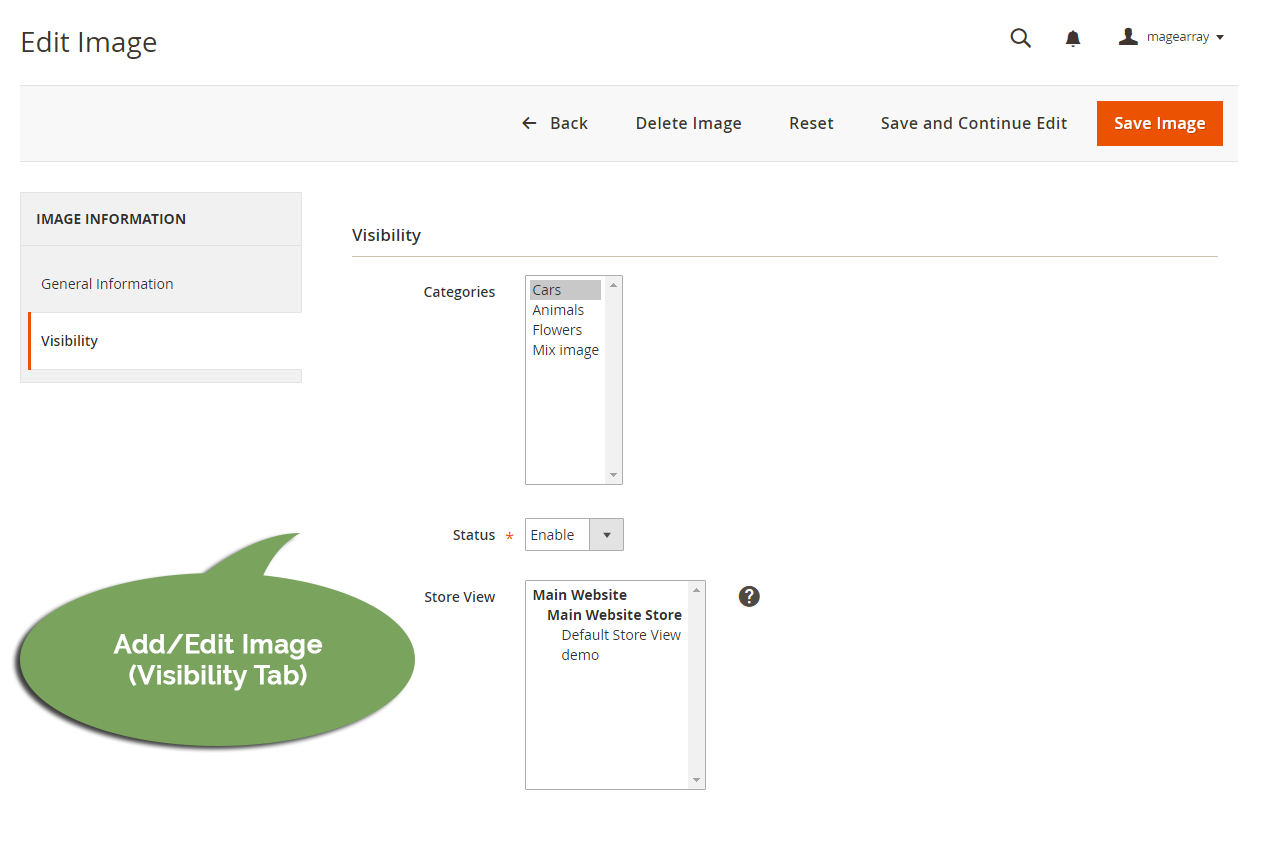1268x854 pixels.
Task: Open the Store View help tooltip
Action: [x=748, y=596]
